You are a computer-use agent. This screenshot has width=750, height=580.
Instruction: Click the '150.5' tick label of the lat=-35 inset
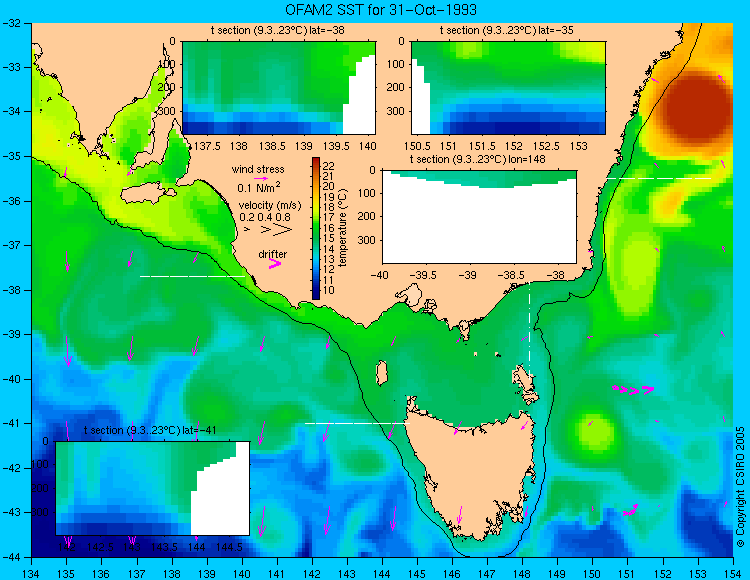pyautogui.click(x=420, y=146)
